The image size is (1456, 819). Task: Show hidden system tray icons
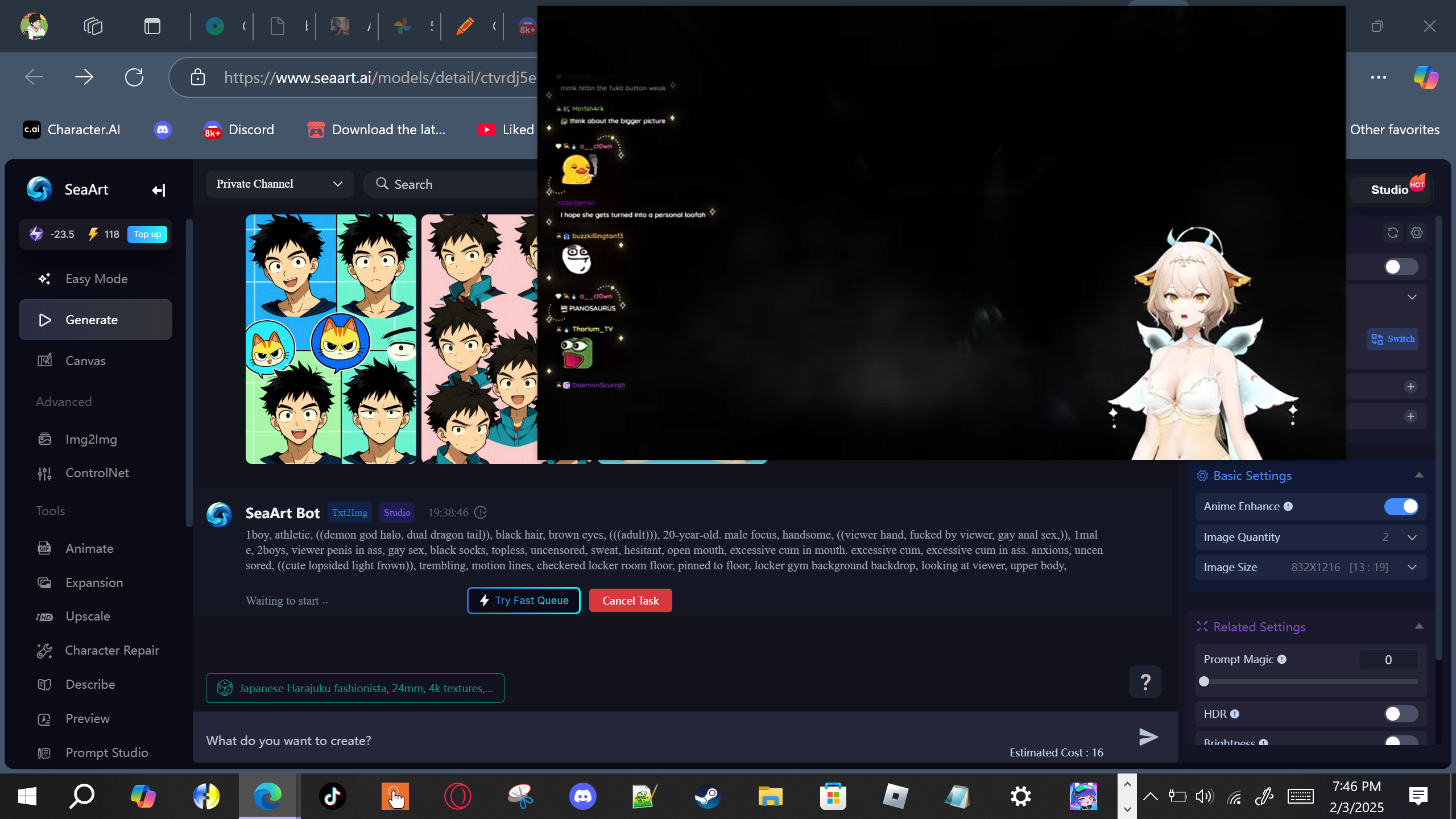1150,796
